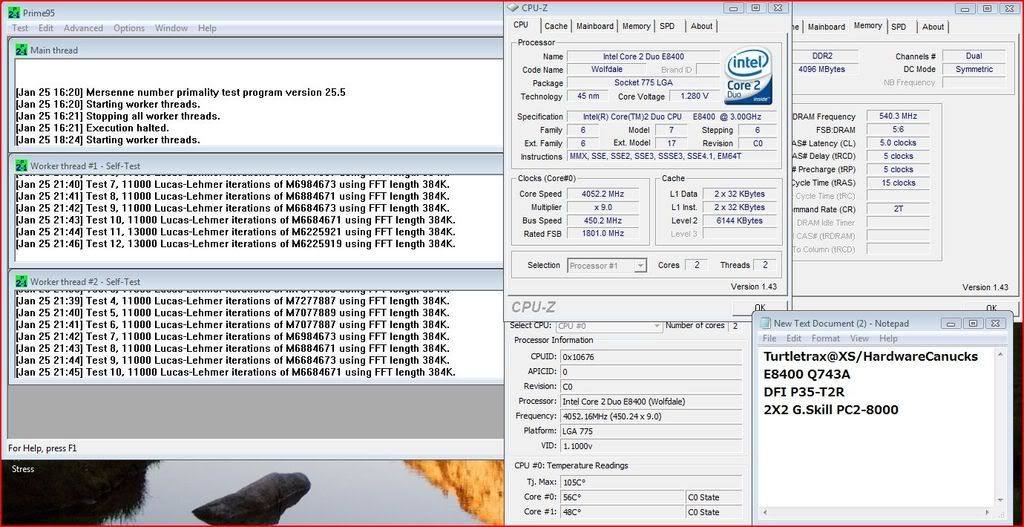The width and height of the screenshot is (1024, 527).
Task: Open the Format menu in Notepad
Action: tap(825, 338)
